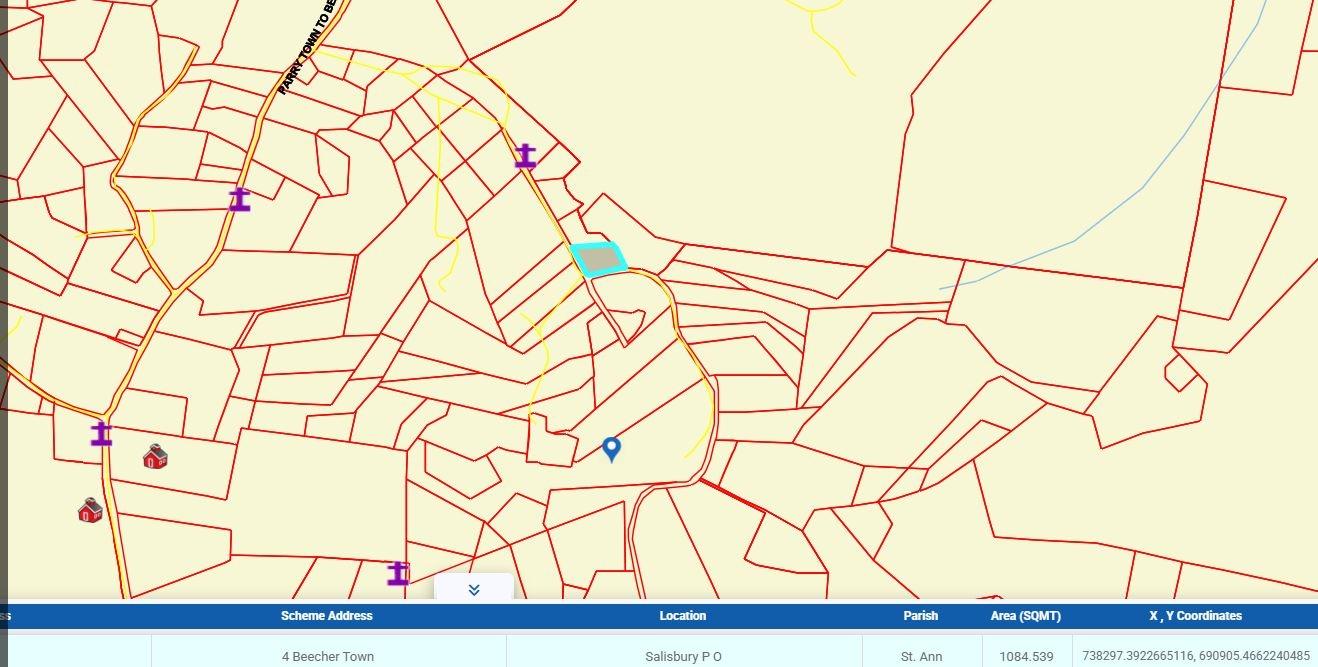Click purple church marker above the red buildings
The width and height of the screenshot is (1318, 667).
pos(101,434)
